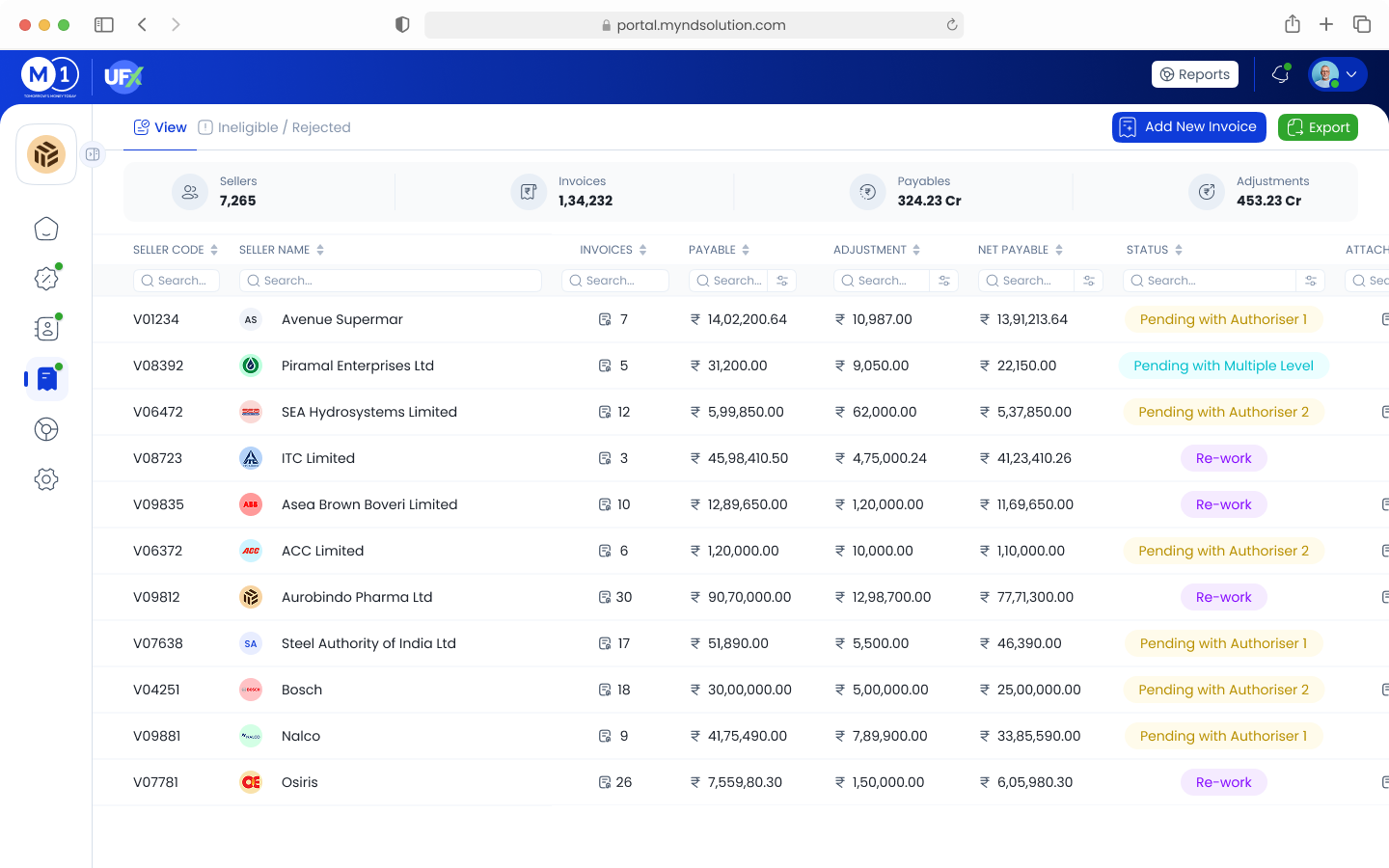Click seller name Nalco
This screenshot has width=1389, height=868.
301,736
